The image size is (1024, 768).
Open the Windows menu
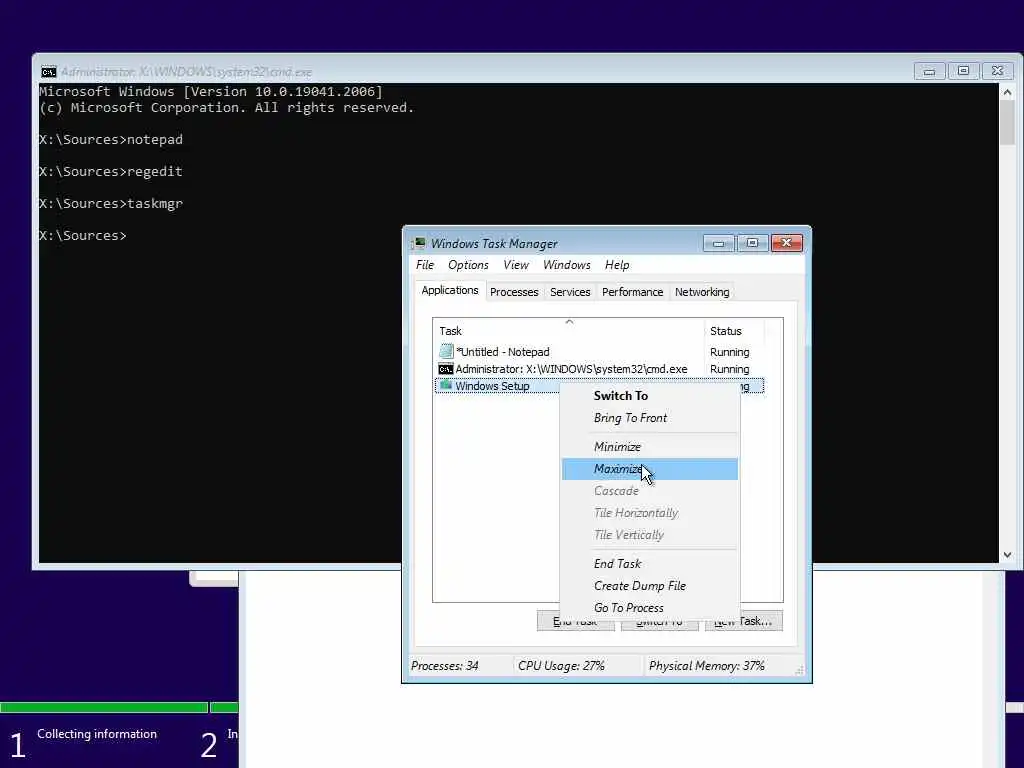click(x=567, y=264)
